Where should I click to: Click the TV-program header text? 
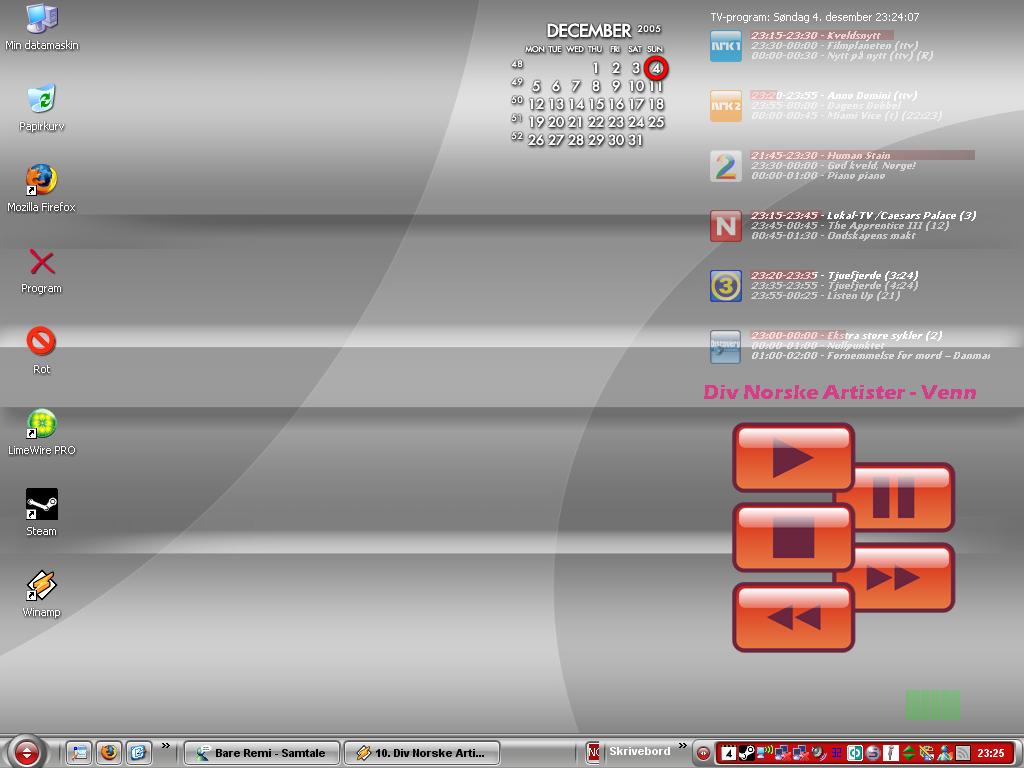pyautogui.click(x=814, y=17)
